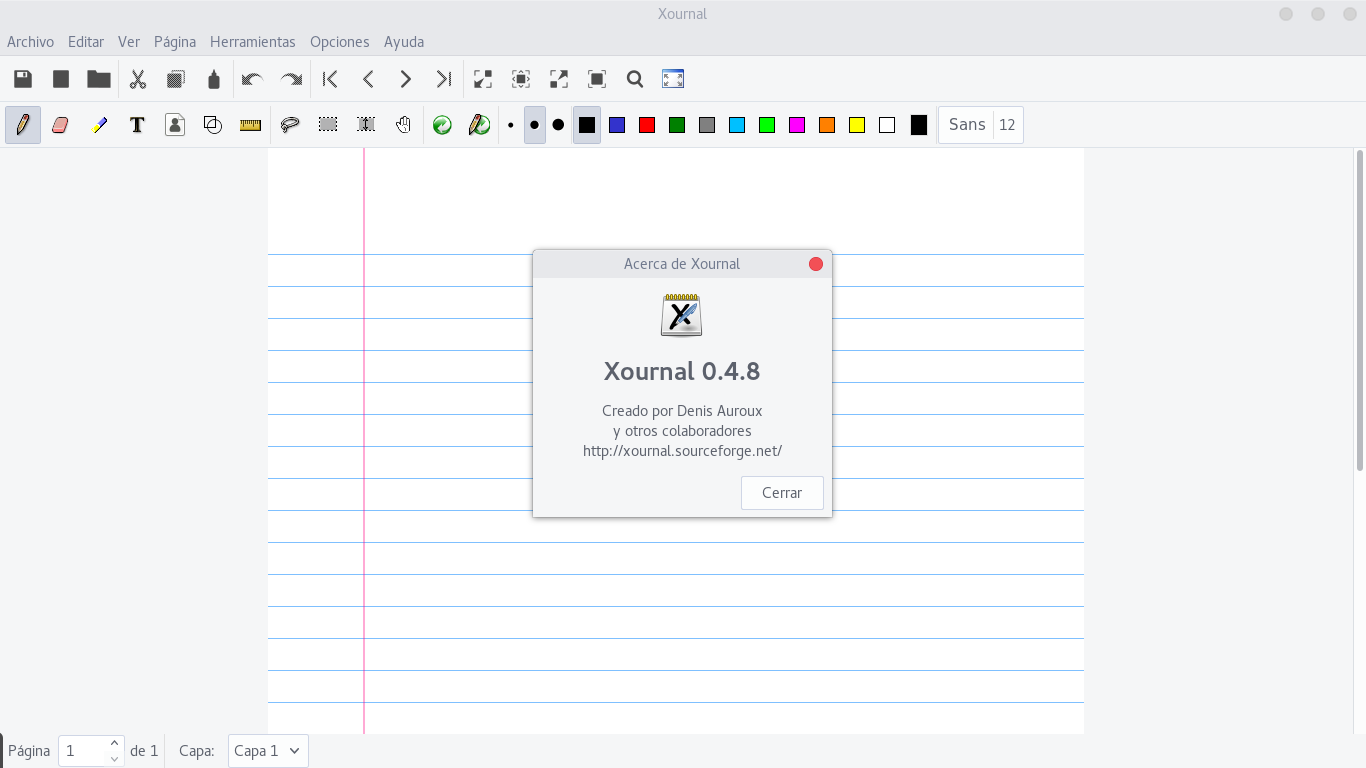Viewport: 1366px width, 768px height.
Task: Open the Opciones menu
Action: 340,42
